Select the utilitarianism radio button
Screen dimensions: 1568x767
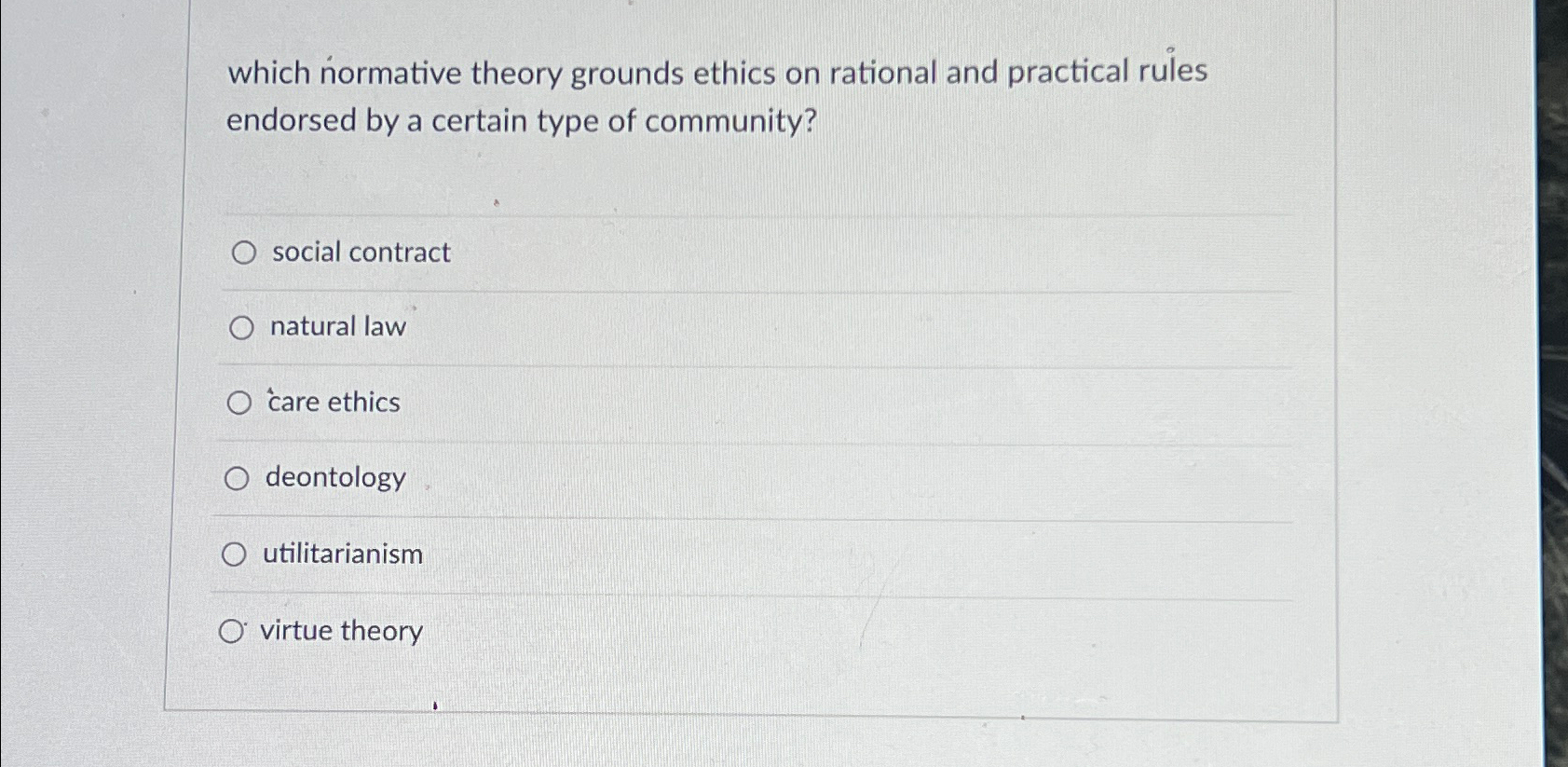235,554
